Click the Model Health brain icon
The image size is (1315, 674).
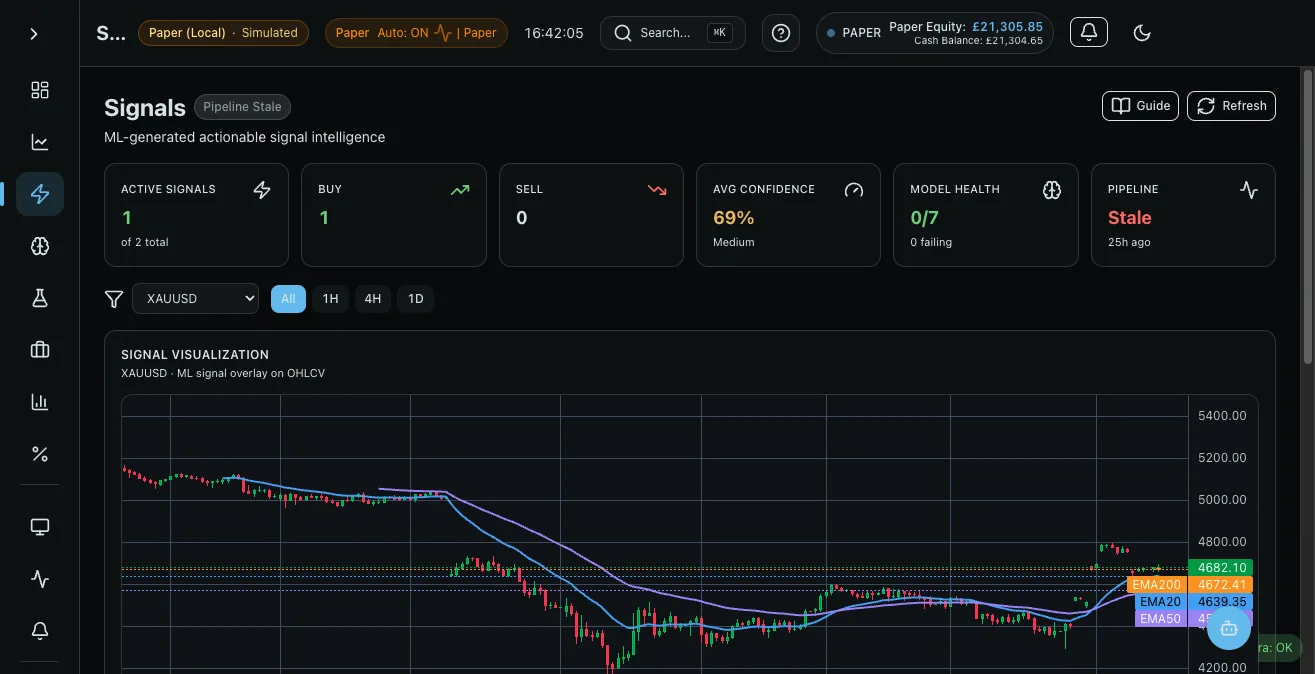pos(1051,190)
